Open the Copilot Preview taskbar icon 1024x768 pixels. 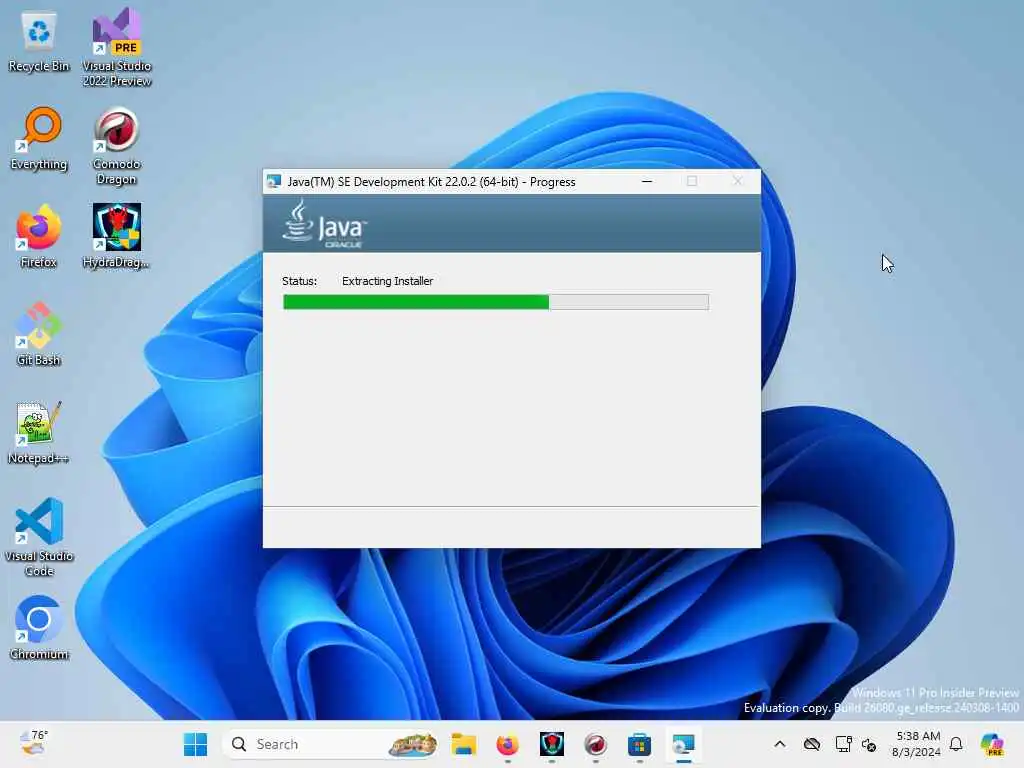(992, 744)
